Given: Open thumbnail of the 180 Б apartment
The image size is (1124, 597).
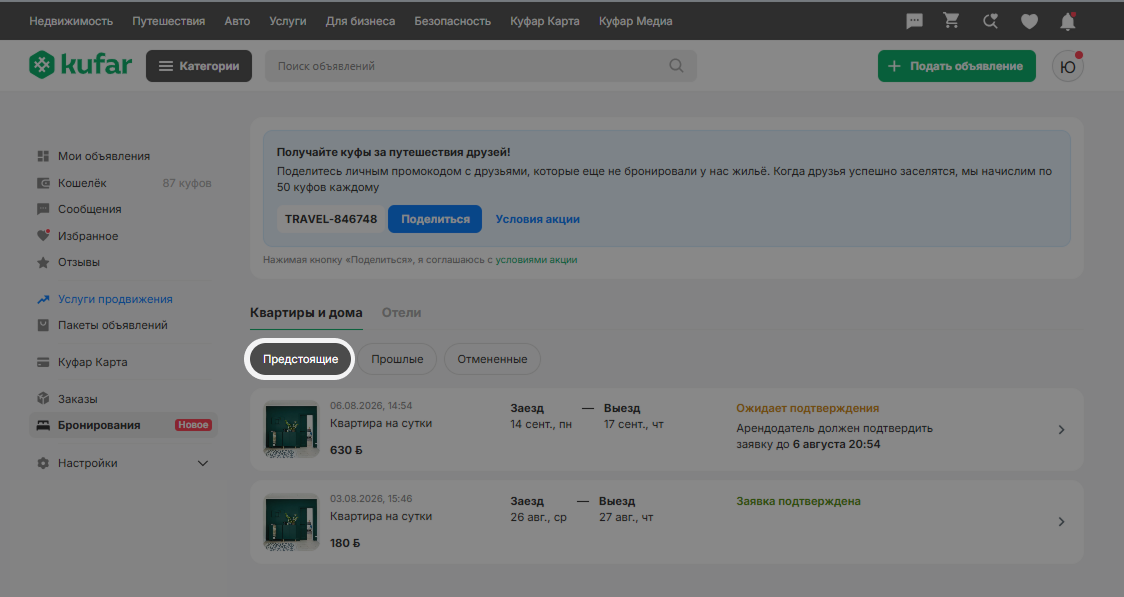Looking at the screenshot, I should [x=291, y=522].
